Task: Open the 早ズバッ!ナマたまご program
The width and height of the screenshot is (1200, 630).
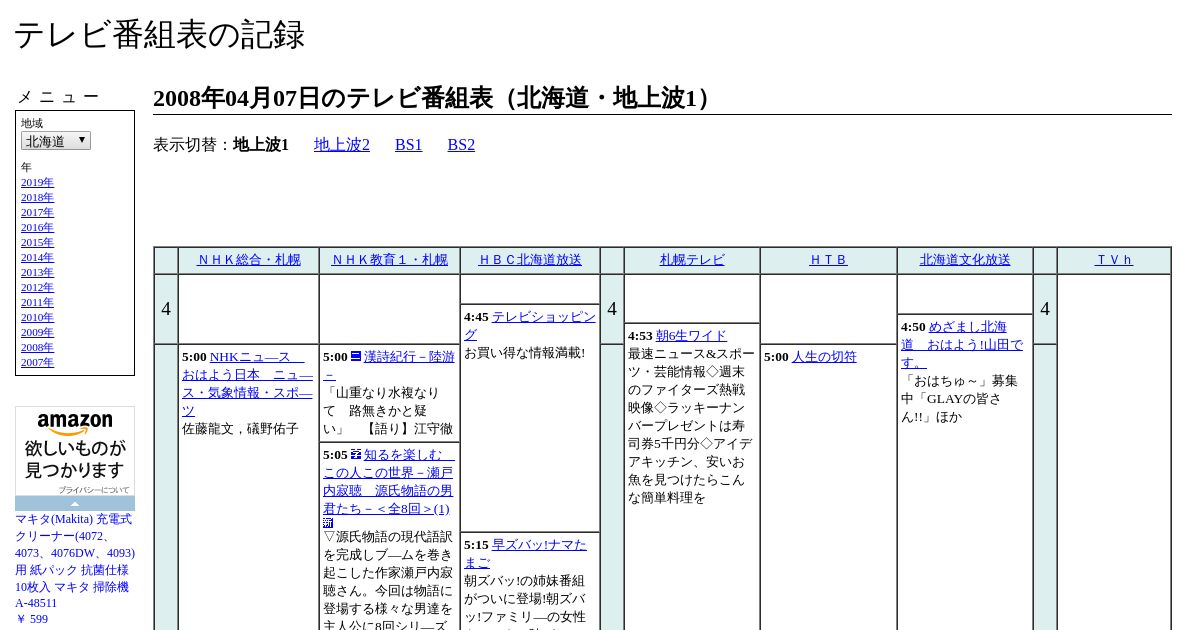Action: pos(525,554)
